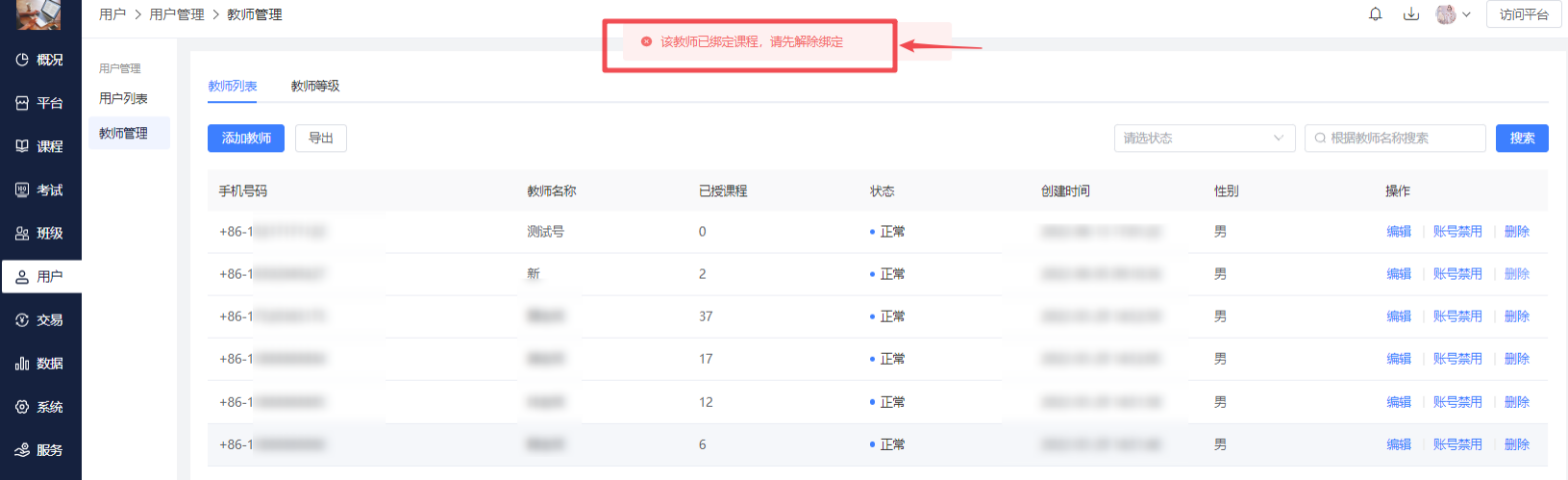1568x480 pixels.
Task: Open 系统 system settings section
Action: click(40, 407)
